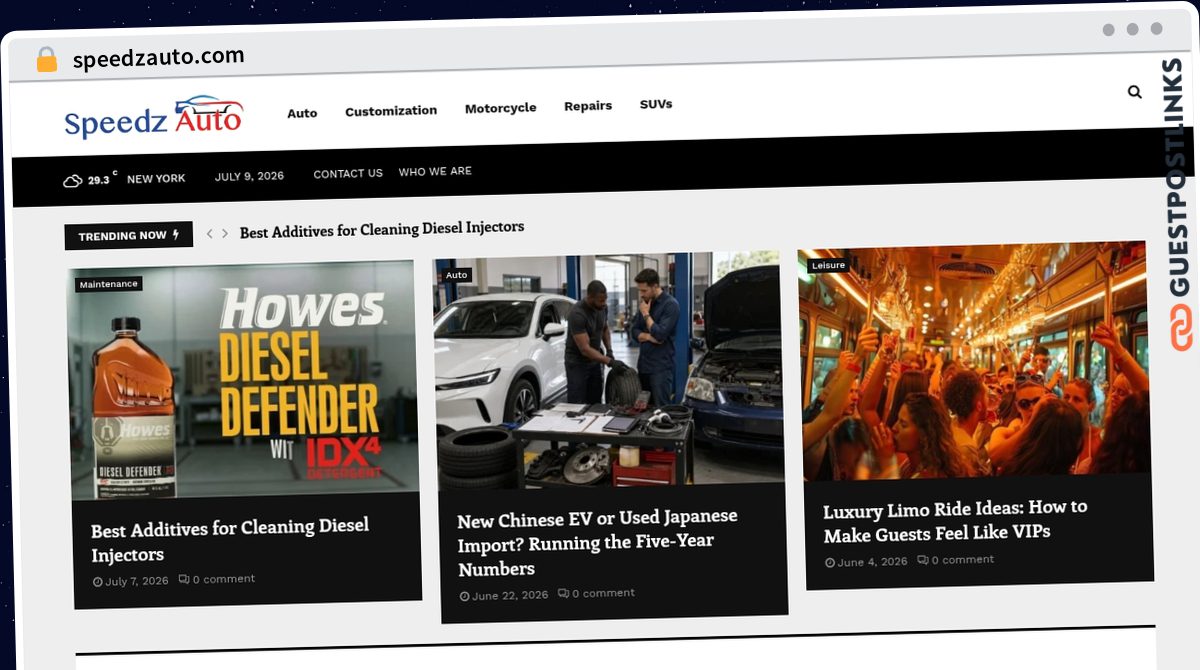
Task: Click the June 22, 2026 post date
Action: [x=510, y=595]
